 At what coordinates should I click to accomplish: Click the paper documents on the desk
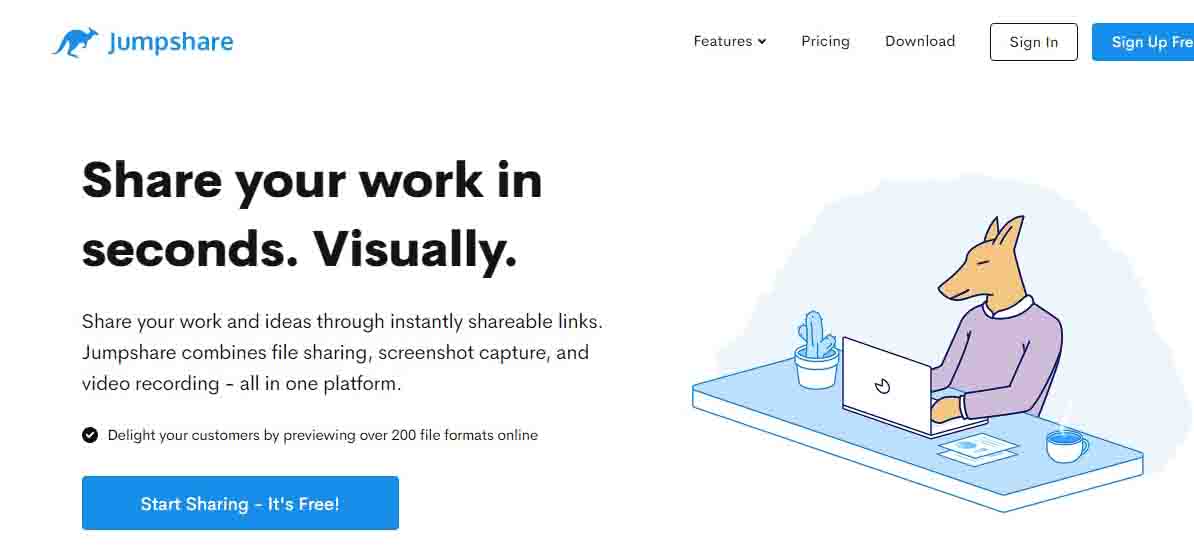977,449
